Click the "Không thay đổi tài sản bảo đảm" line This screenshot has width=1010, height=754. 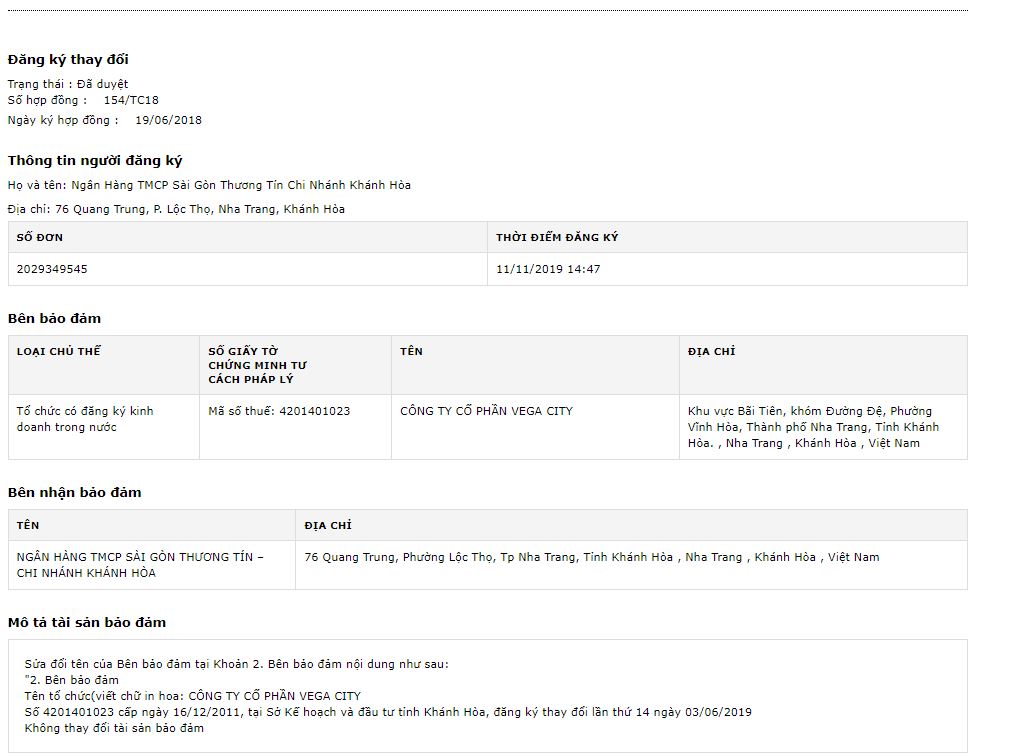114,728
